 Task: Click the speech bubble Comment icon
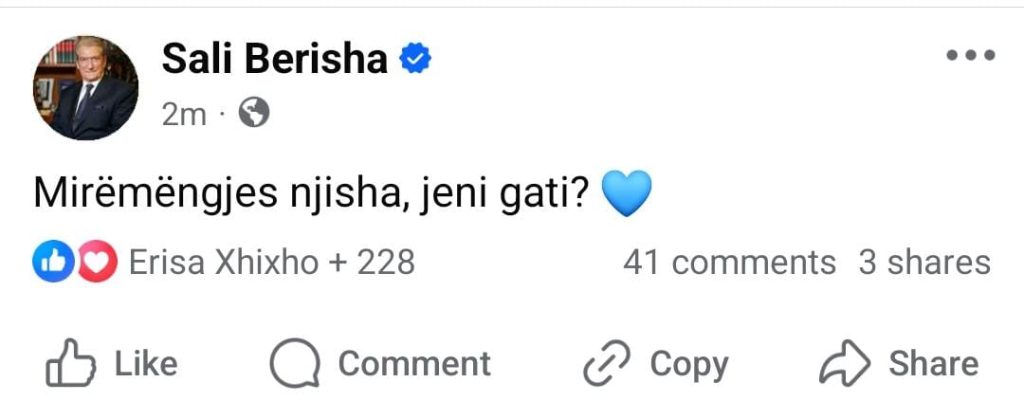pyautogui.click(x=295, y=364)
